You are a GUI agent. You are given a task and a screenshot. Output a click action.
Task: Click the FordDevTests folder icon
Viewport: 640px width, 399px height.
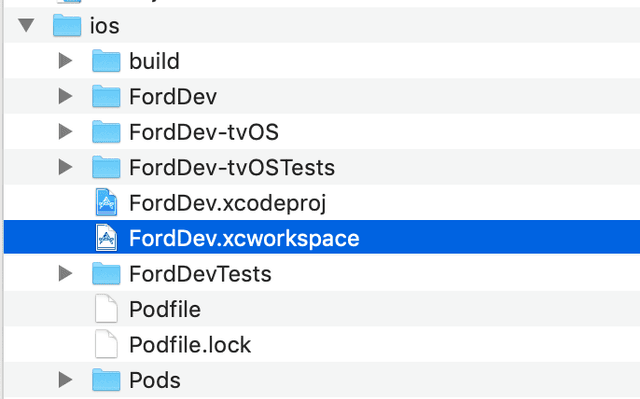point(106,273)
